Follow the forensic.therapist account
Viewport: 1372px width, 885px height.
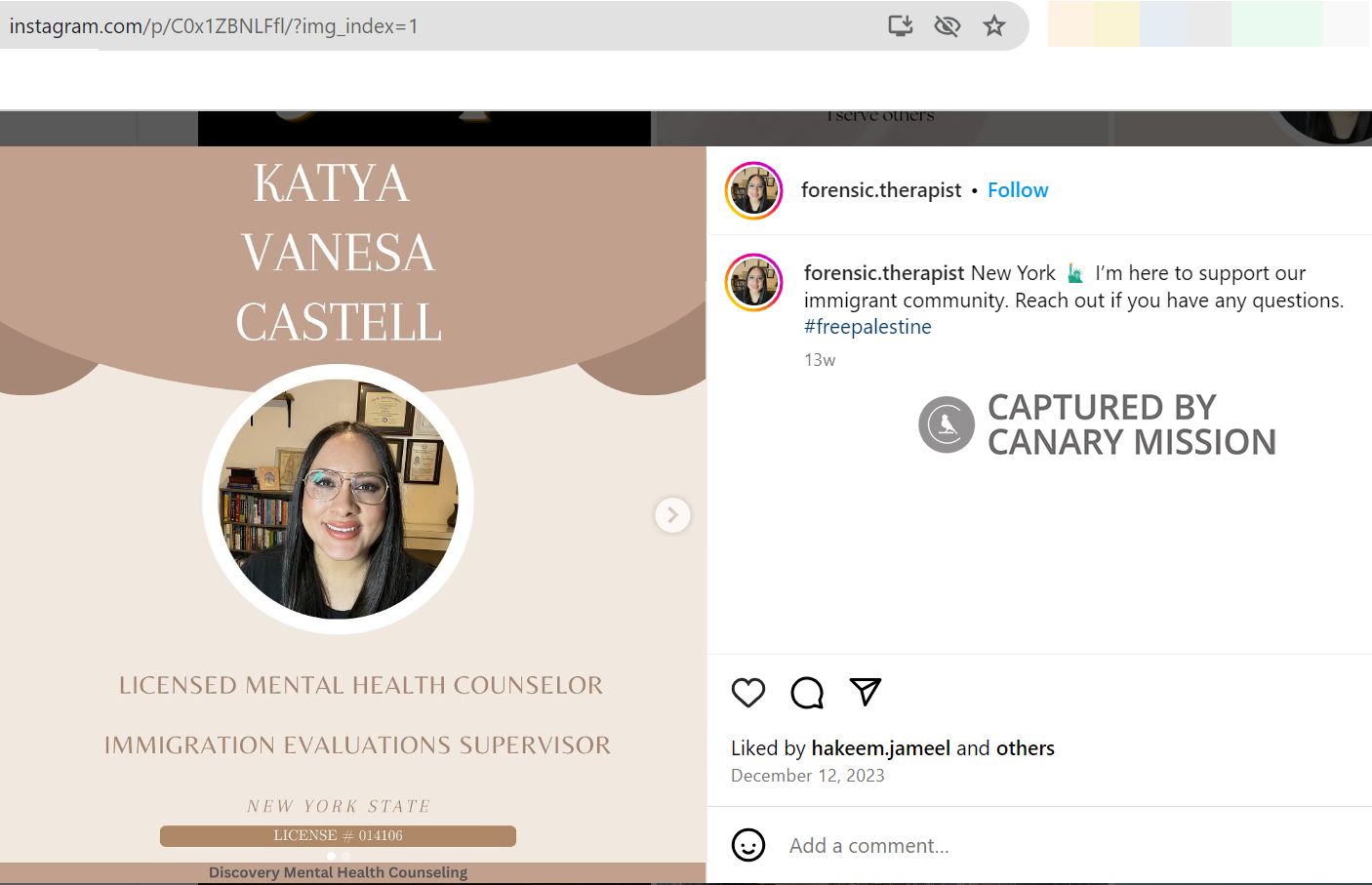[1018, 190]
